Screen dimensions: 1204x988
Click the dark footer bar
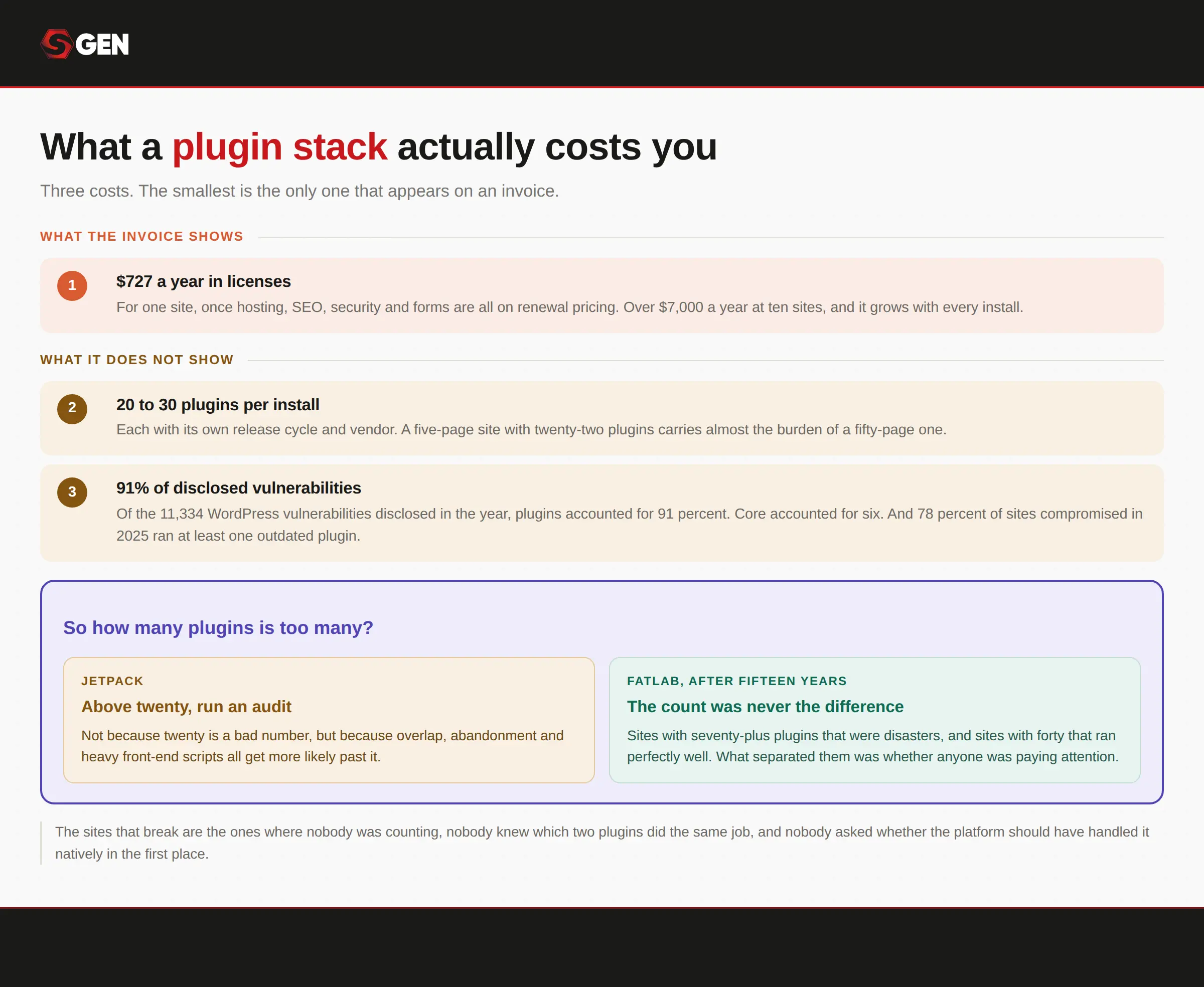[x=601, y=947]
